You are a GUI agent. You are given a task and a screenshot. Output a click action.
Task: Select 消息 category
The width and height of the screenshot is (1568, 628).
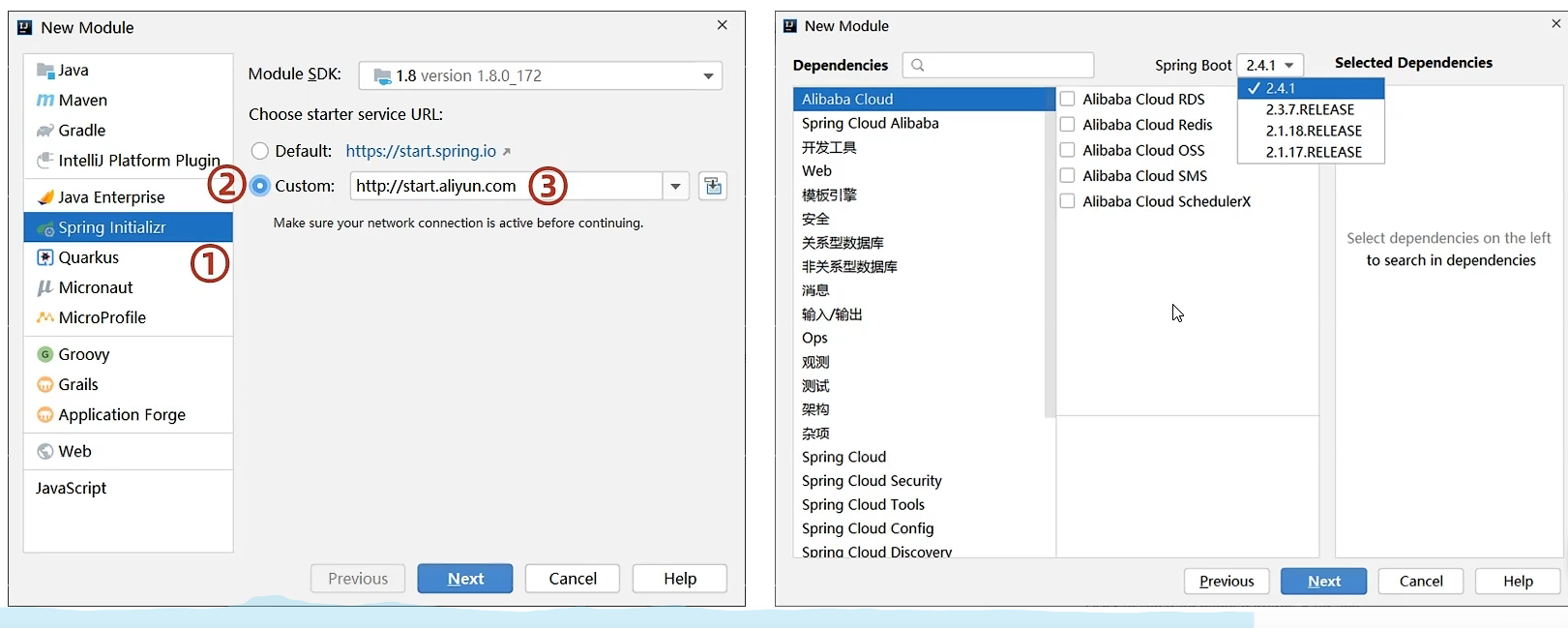(x=919, y=290)
